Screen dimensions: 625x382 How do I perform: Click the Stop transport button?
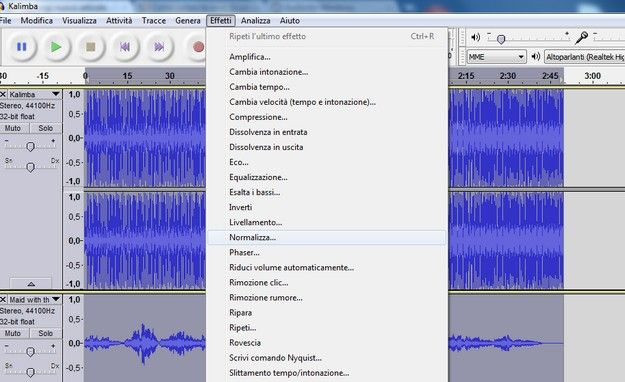tap(91, 47)
